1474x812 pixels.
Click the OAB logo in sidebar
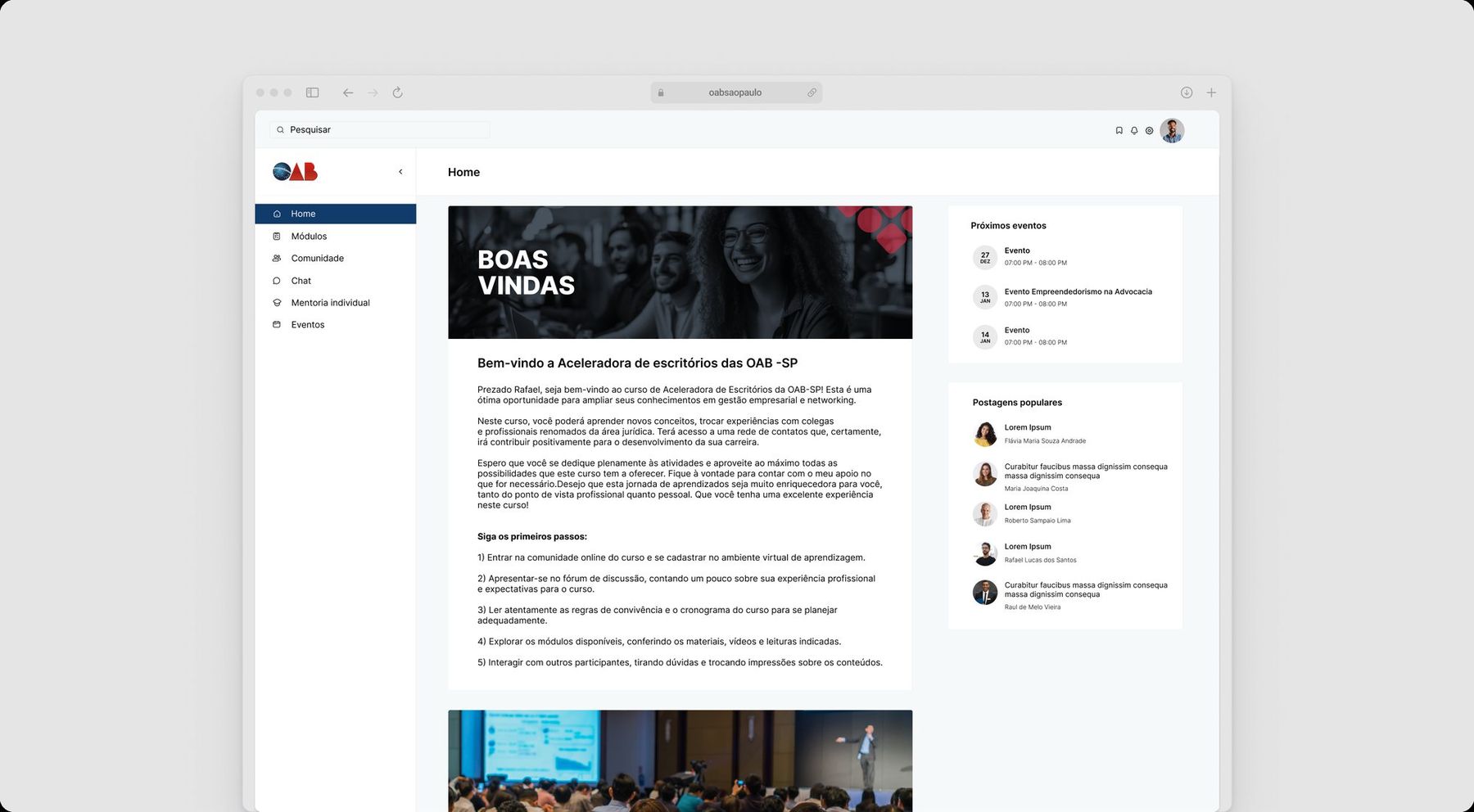coord(295,172)
